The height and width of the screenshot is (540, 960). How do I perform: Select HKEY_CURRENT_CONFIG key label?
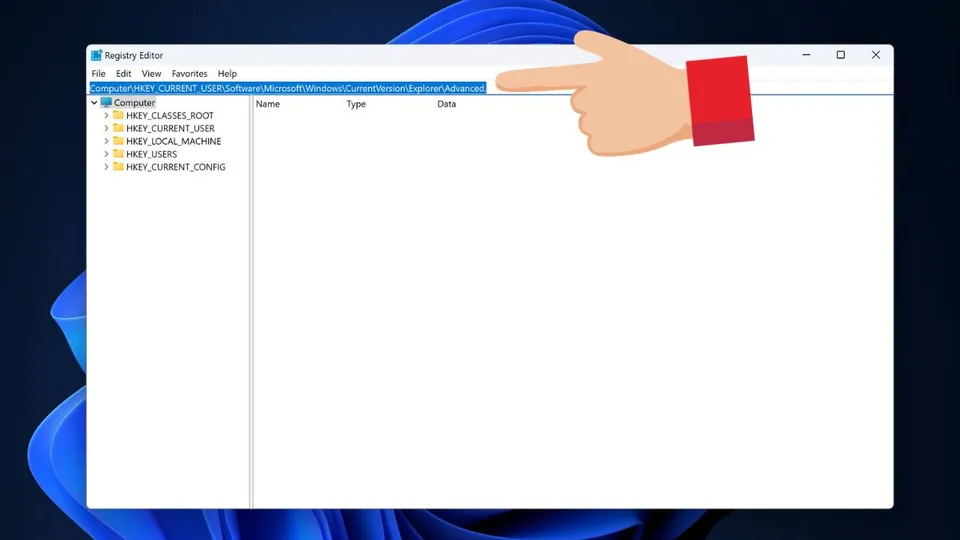coord(176,167)
